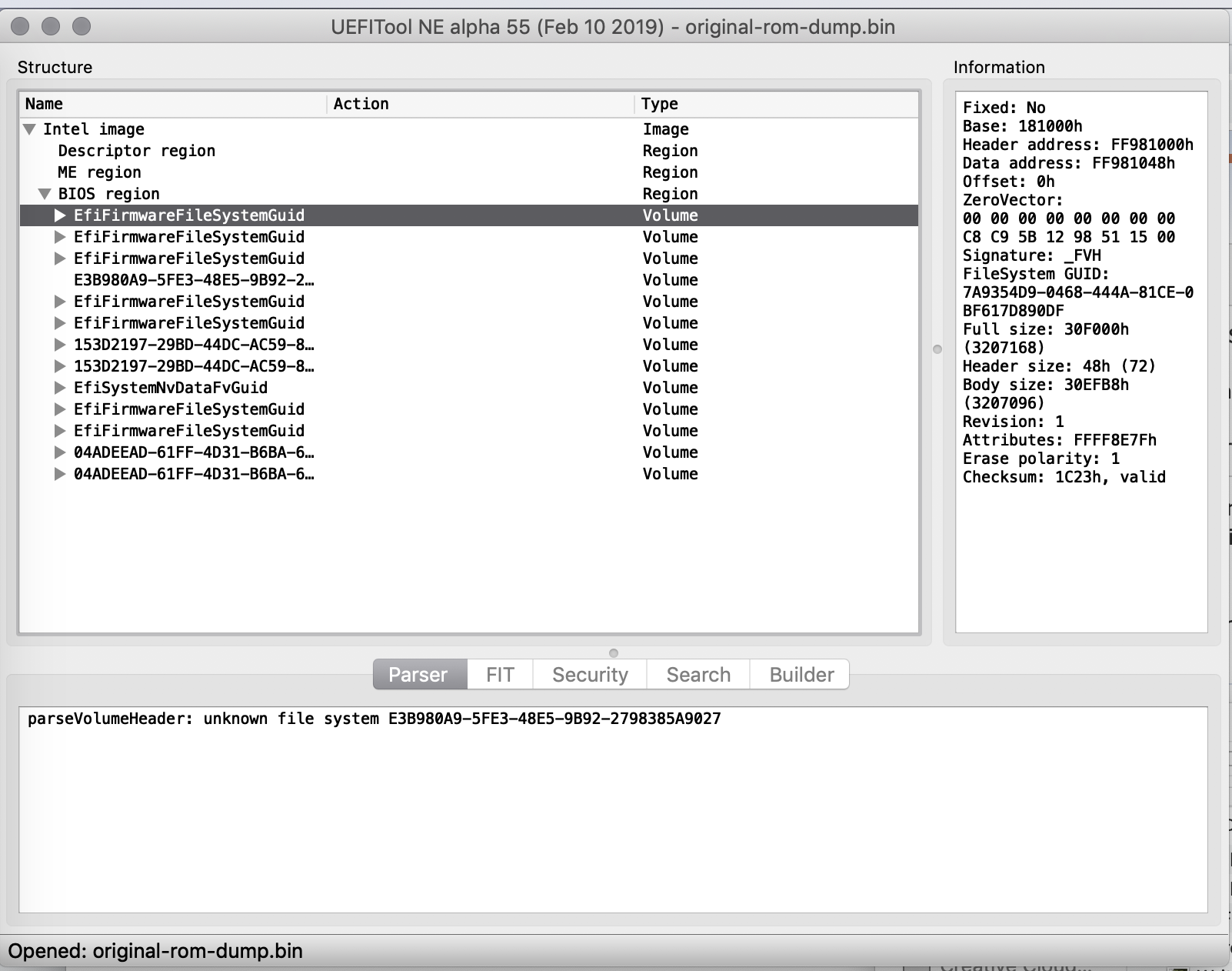The image size is (1232, 971).
Task: Click the 'Opened: original-rom-dump.bin' status text
Action: tap(155, 951)
